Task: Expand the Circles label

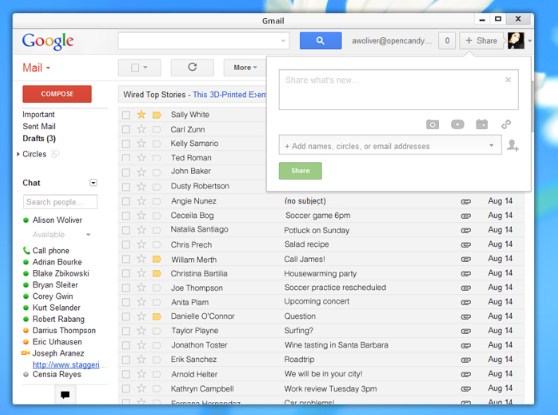Action: point(18,154)
